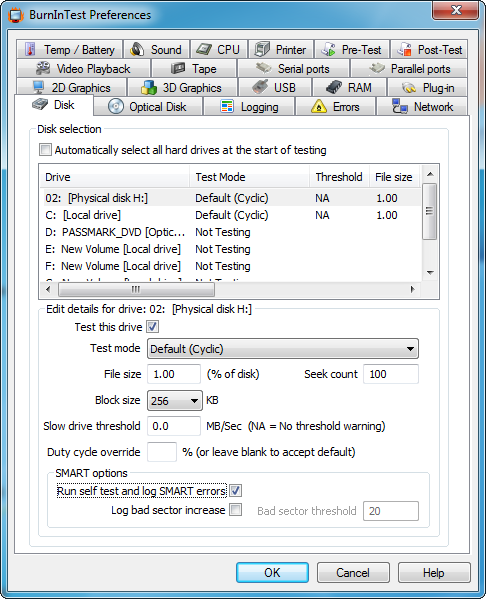Click the Tape drive icon
This screenshot has width=486, height=599.
click(178, 68)
